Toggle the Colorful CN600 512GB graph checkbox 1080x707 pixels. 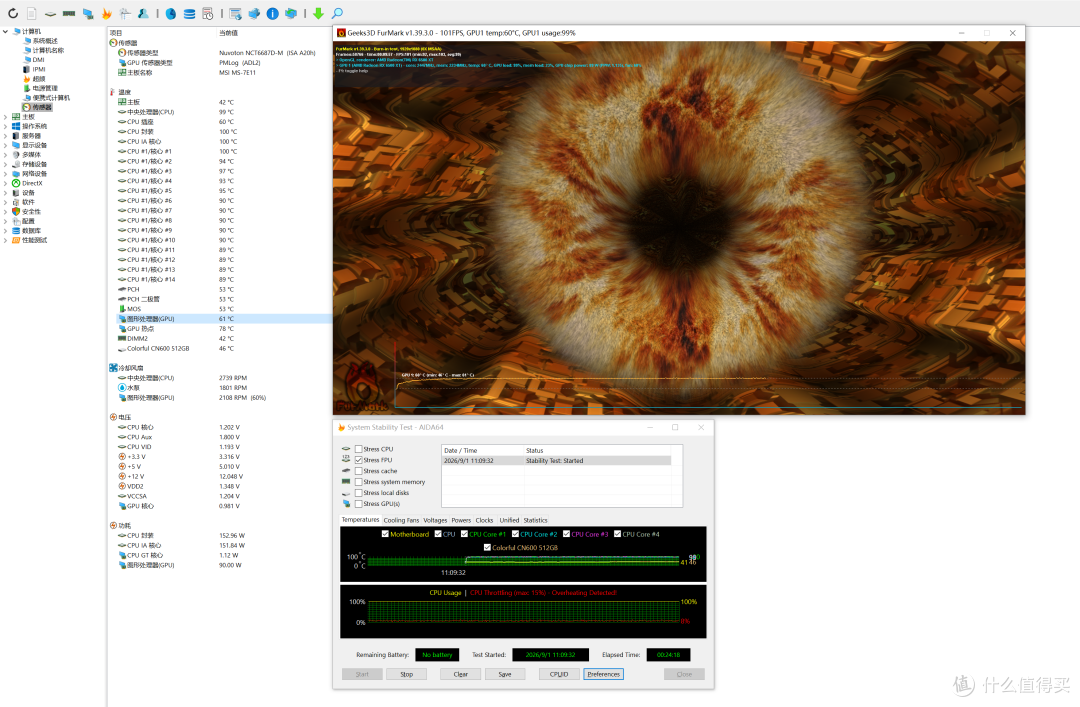488,548
